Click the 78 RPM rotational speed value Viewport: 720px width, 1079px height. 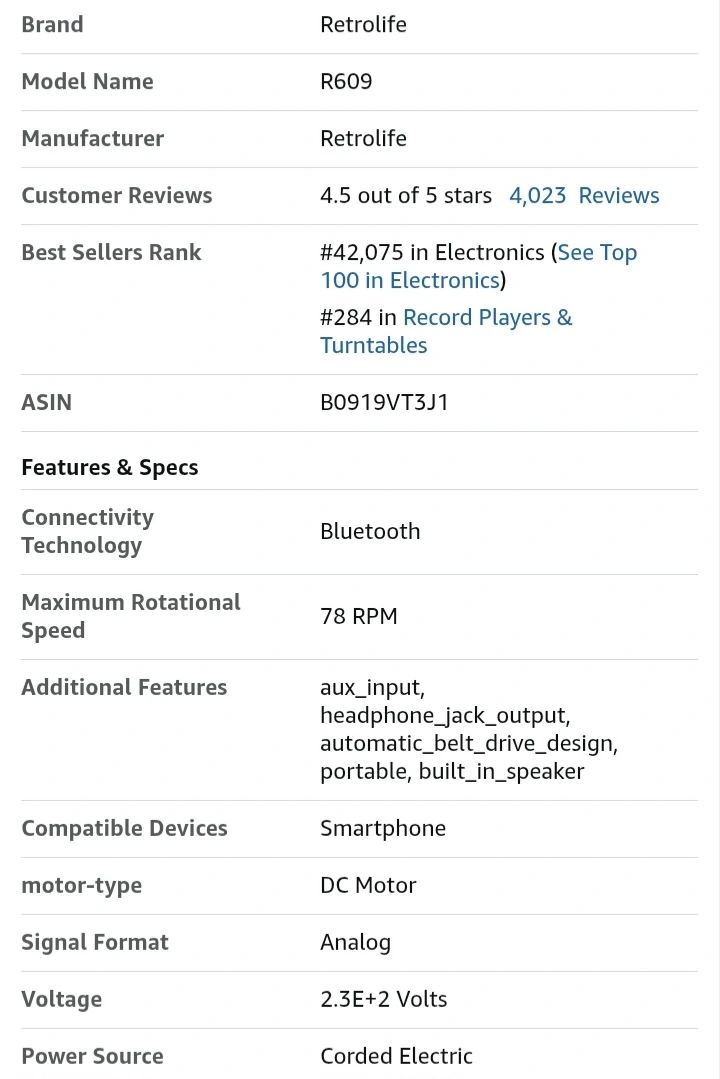click(x=358, y=616)
